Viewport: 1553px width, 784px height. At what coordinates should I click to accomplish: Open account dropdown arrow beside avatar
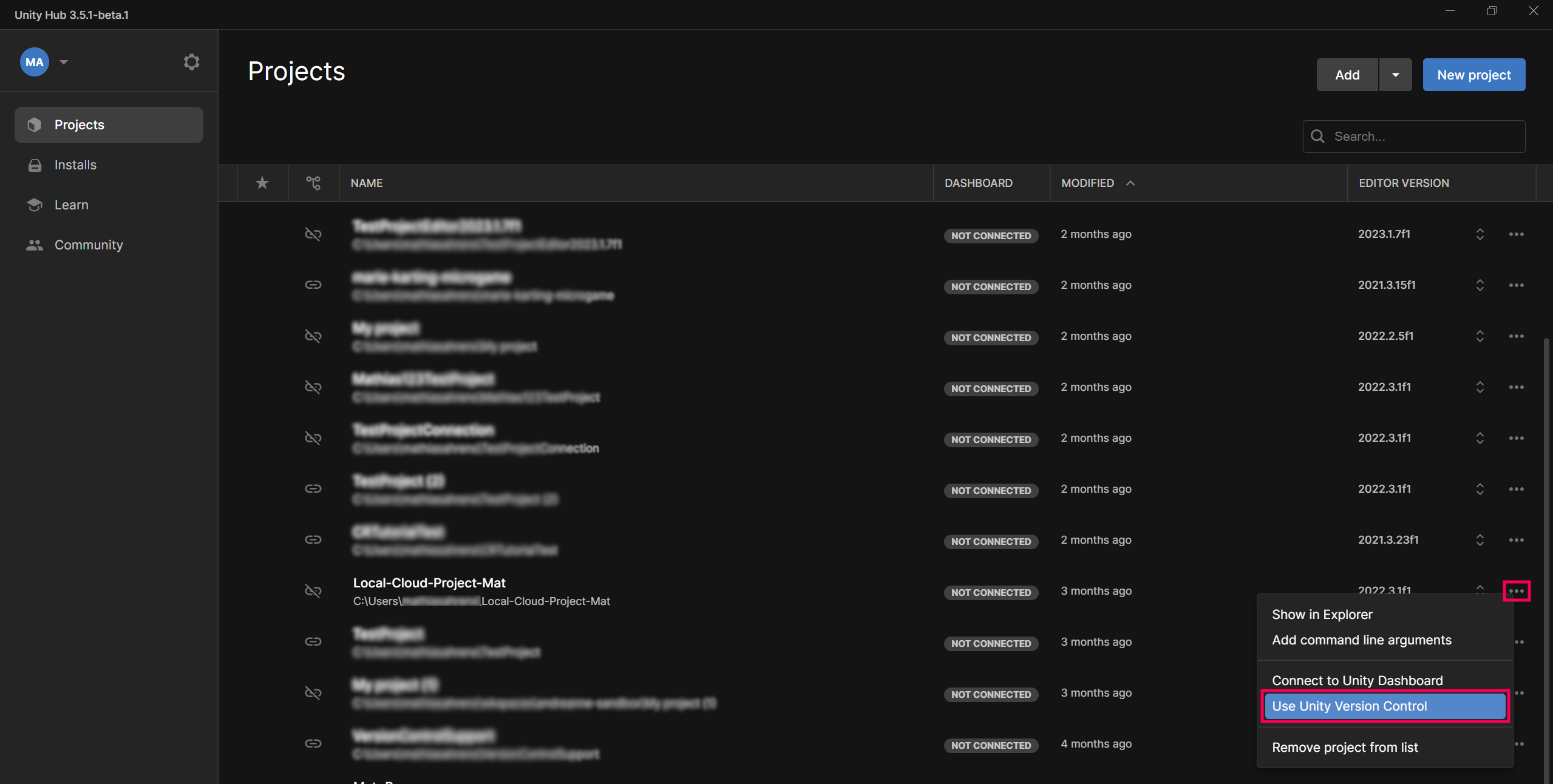click(64, 62)
